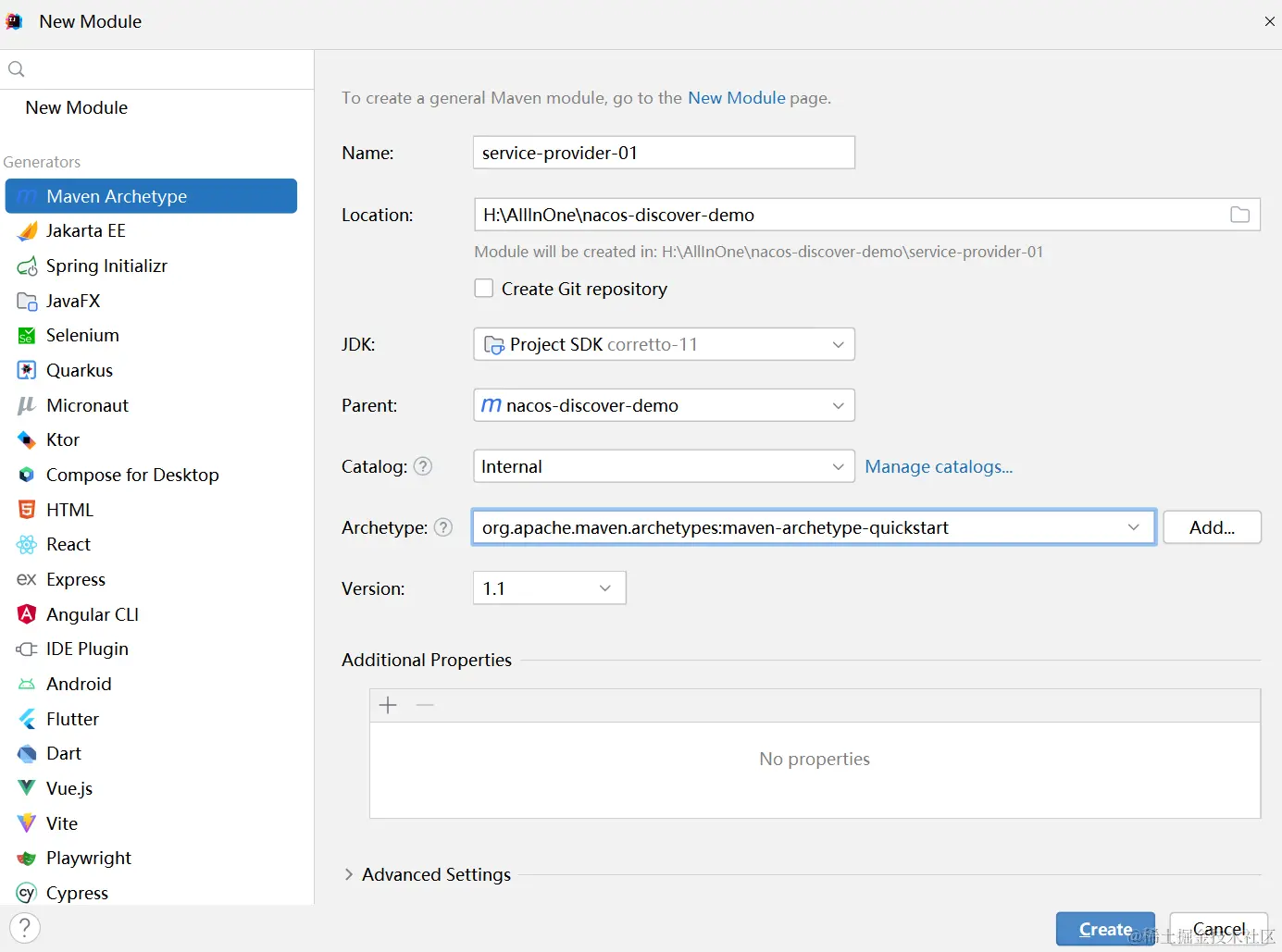Open the Manage catalogs link
The image size is (1282, 952).
click(939, 466)
